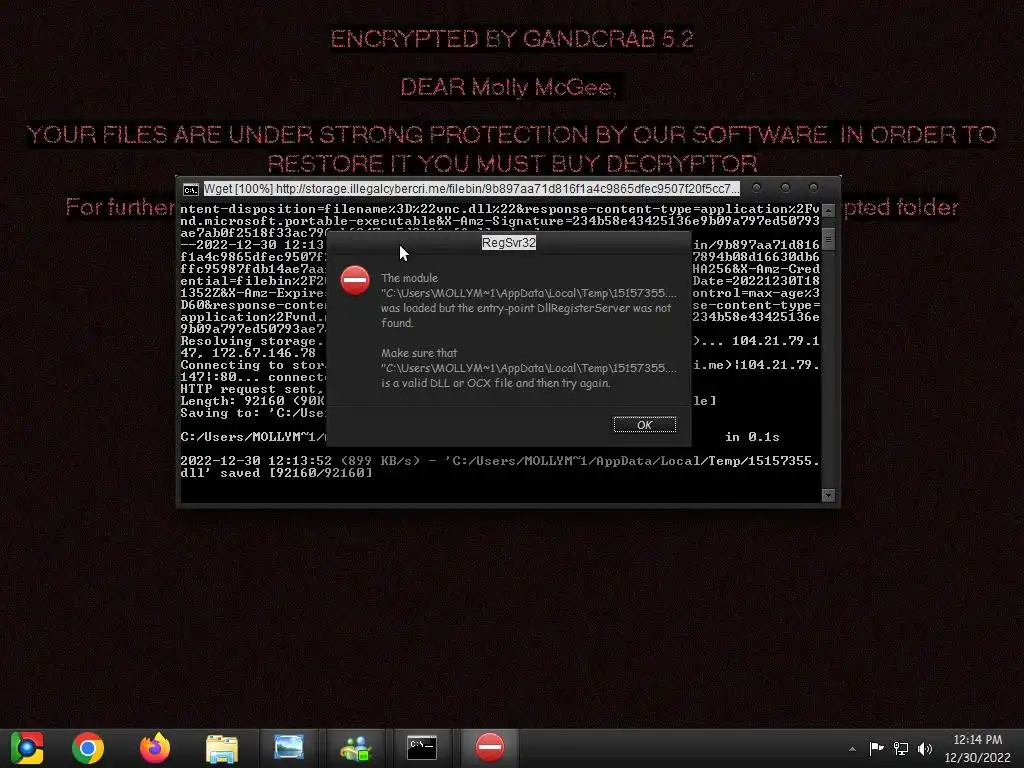Close the Wget console window
The image size is (1024, 768).
pos(814,188)
